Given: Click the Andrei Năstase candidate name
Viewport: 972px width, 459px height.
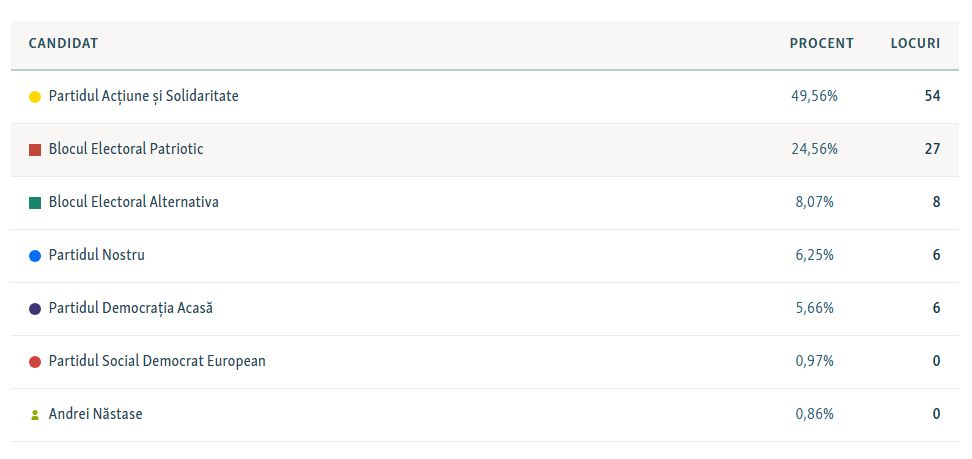Looking at the screenshot, I should [x=95, y=414].
